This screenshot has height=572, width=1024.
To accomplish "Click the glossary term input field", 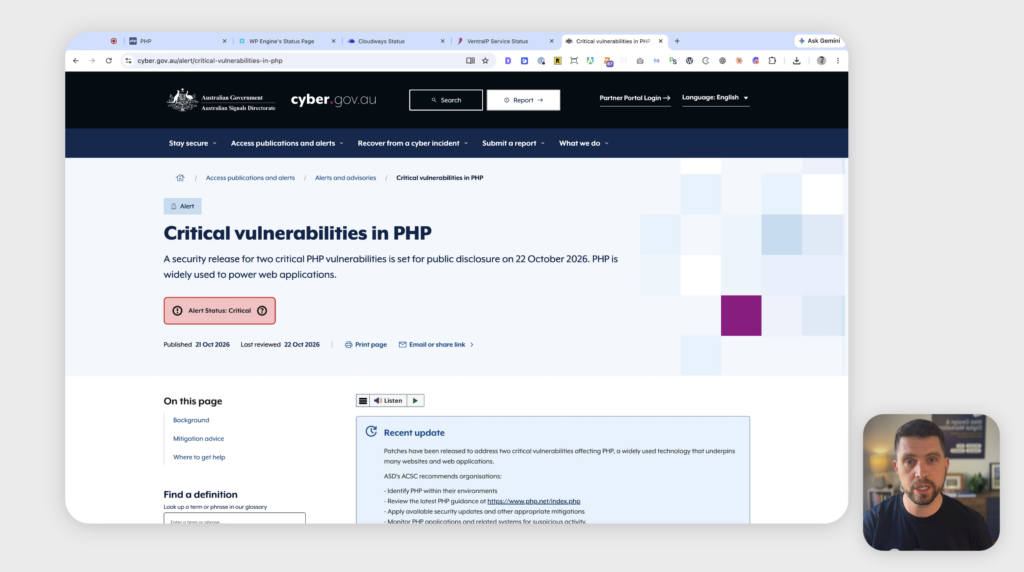I will click(x=234, y=518).
